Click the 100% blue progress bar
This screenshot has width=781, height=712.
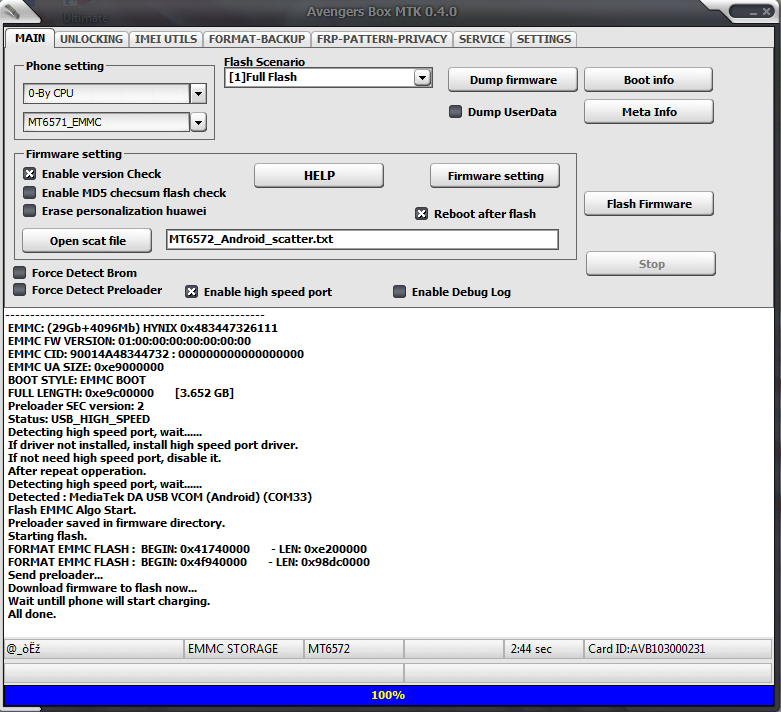pos(388,695)
